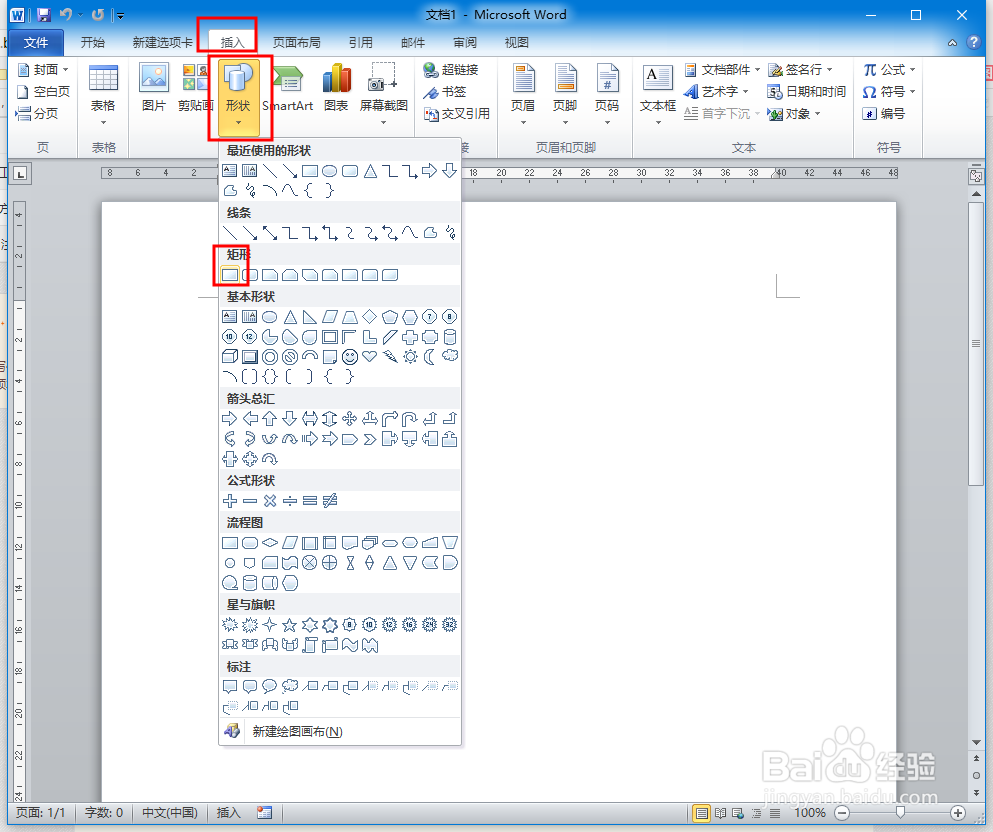The height and width of the screenshot is (832, 993).
Task: Pick the division sign in 公式形状
Action: click(x=289, y=501)
